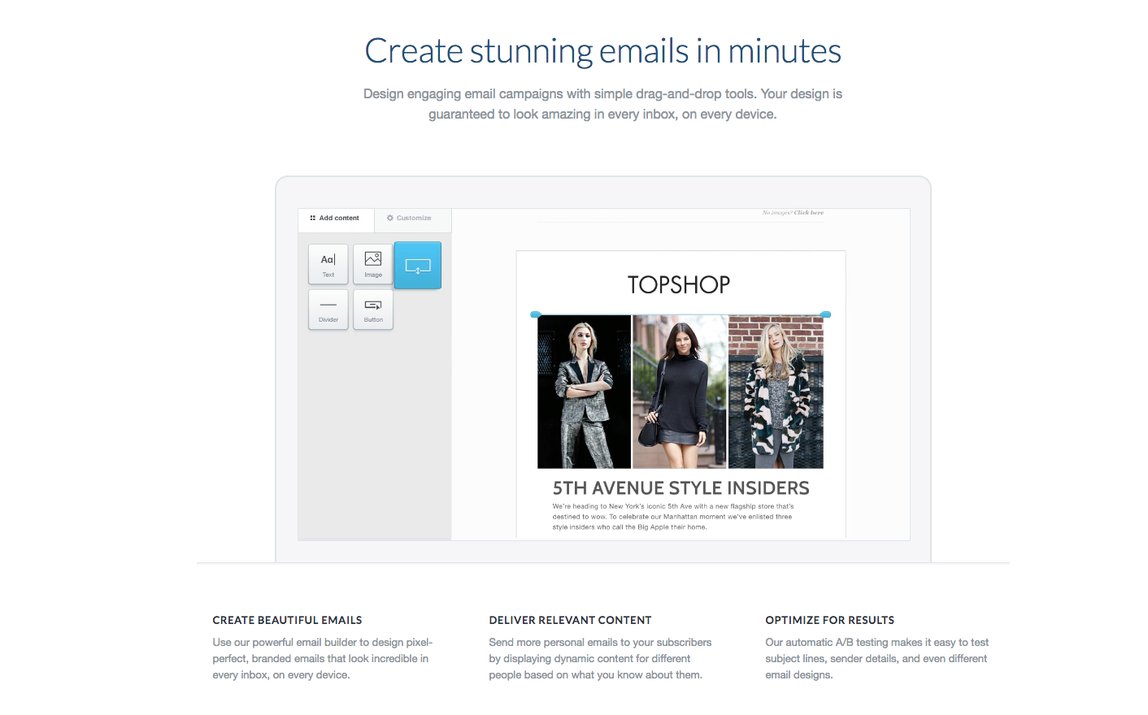This screenshot has height=715, width=1148.
Task: Click the left blue drop-indicator handle
Action: coord(536,314)
